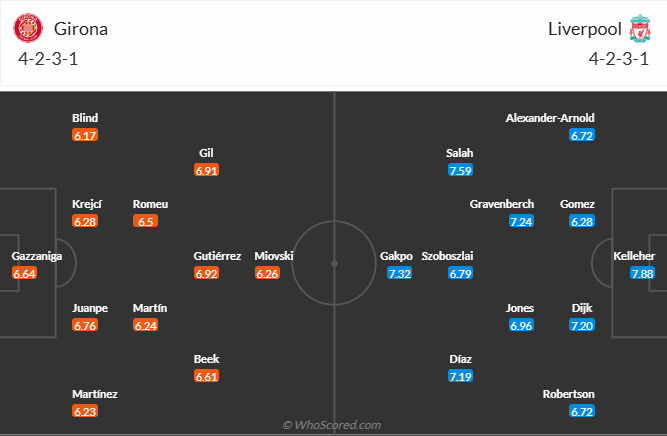Click Gakpo's 7.32 rating
Viewport: 667px width, 436px height.
(x=399, y=274)
